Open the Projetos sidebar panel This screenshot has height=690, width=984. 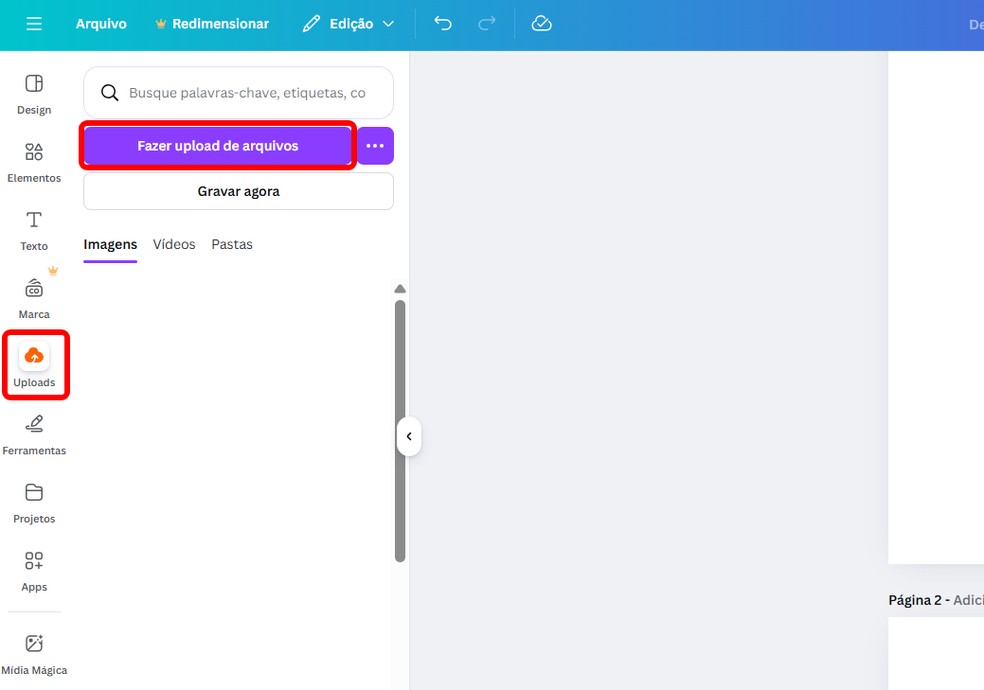click(x=34, y=504)
